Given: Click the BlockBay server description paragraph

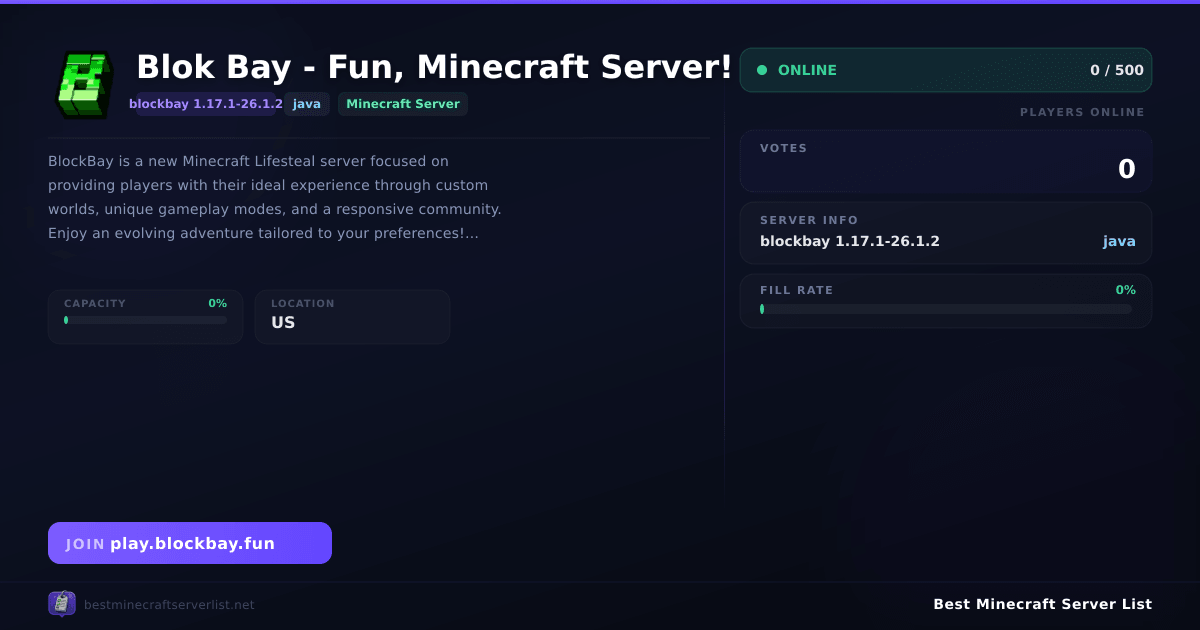Looking at the screenshot, I should tap(275, 197).
